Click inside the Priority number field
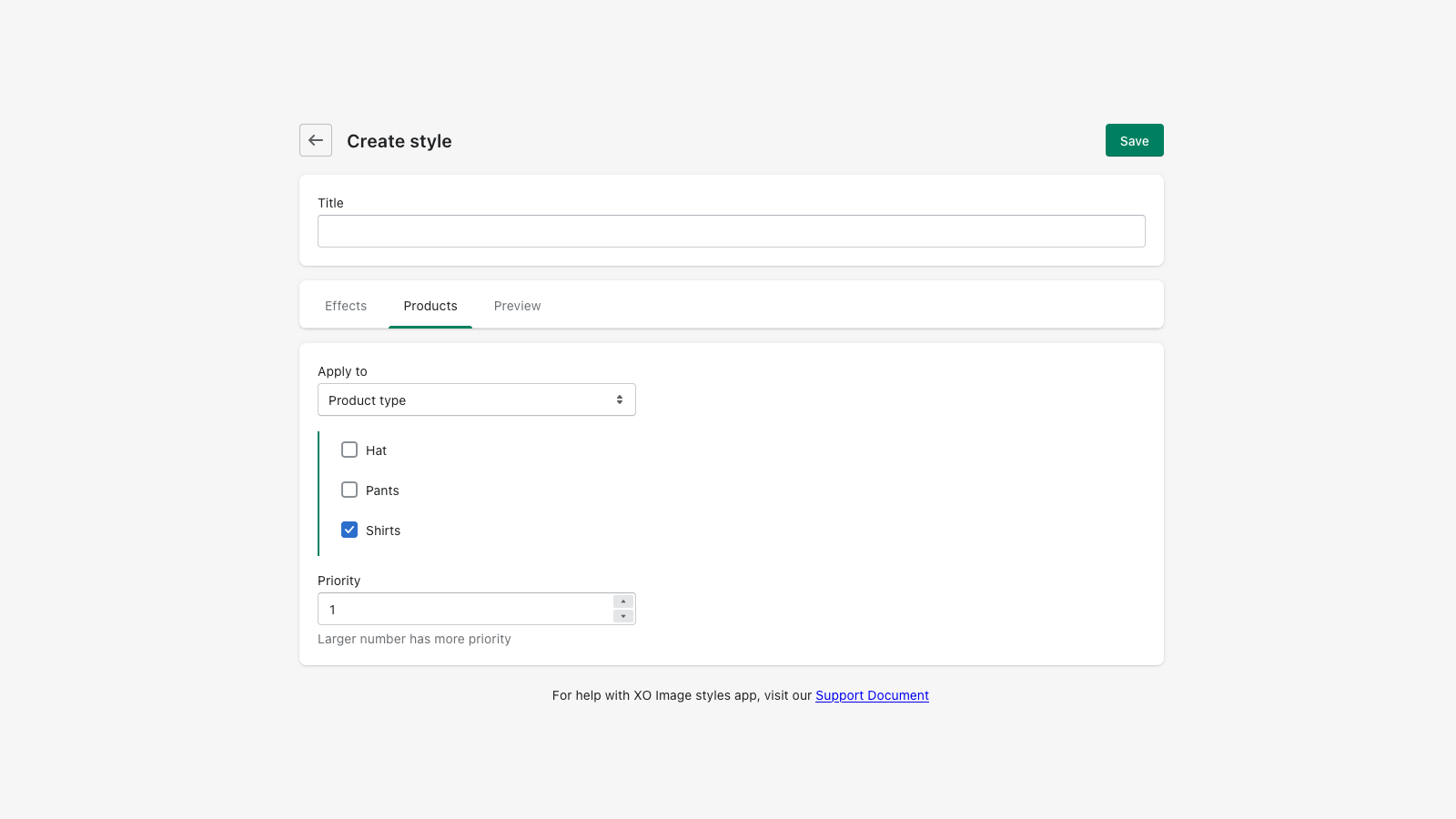Viewport: 1456px width, 819px height. click(x=464, y=609)
